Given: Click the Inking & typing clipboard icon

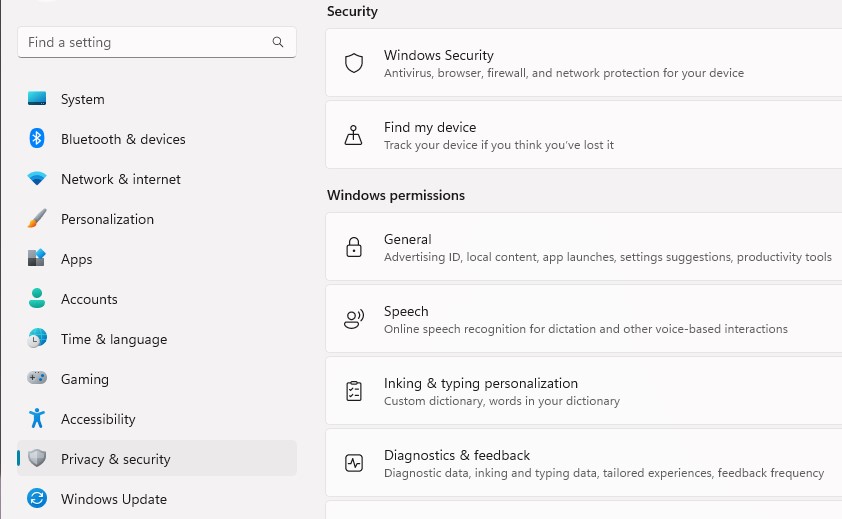Looking at the screenshot, I should tap(354, 391).
